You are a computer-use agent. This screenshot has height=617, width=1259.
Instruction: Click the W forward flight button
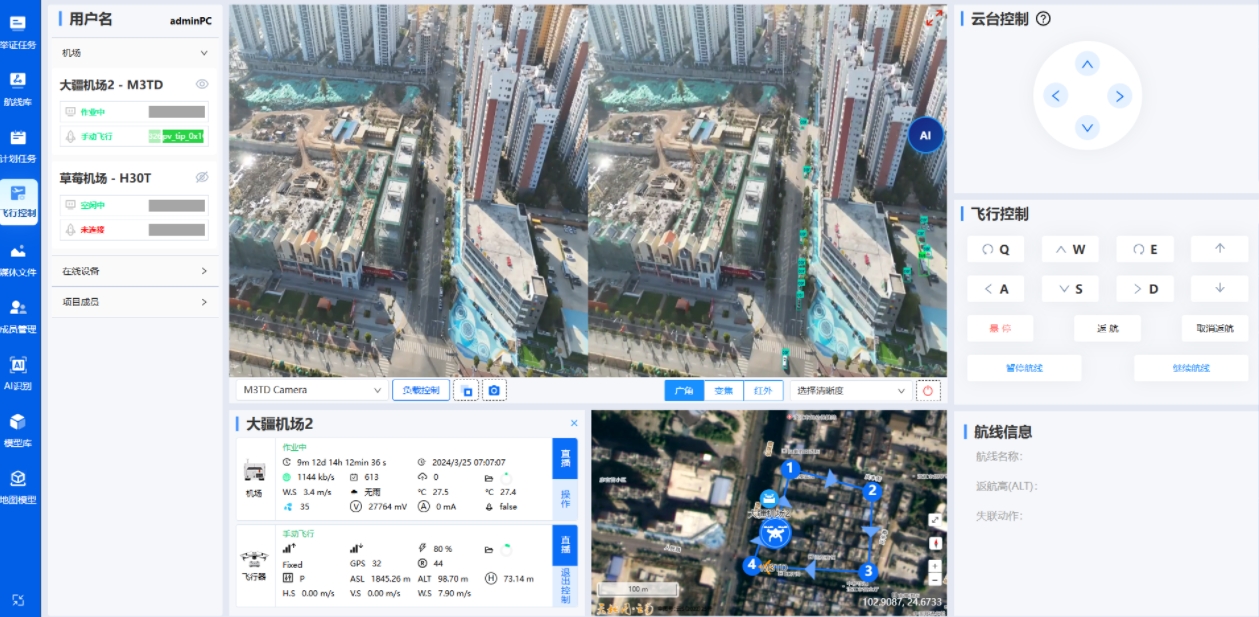click(1070, 249)
